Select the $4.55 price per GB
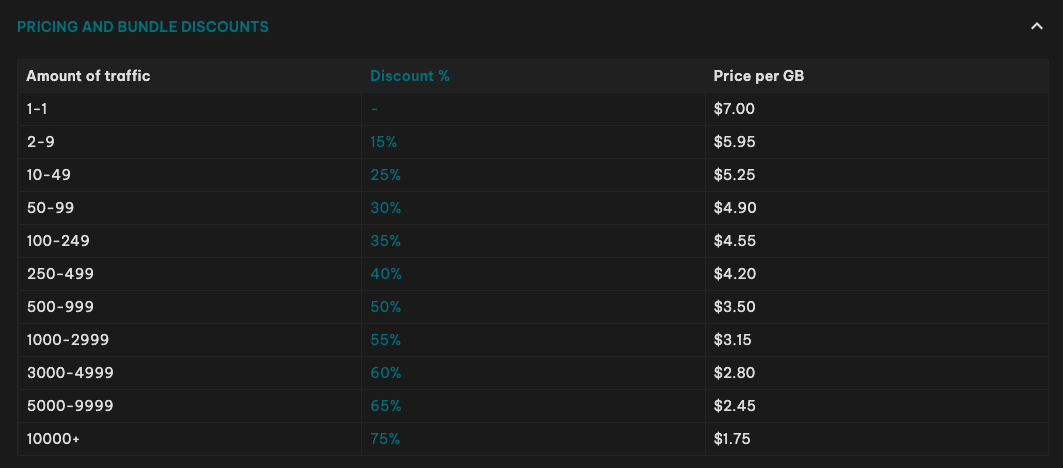This screenshot has width=1063, height=468. pos(734,241)
